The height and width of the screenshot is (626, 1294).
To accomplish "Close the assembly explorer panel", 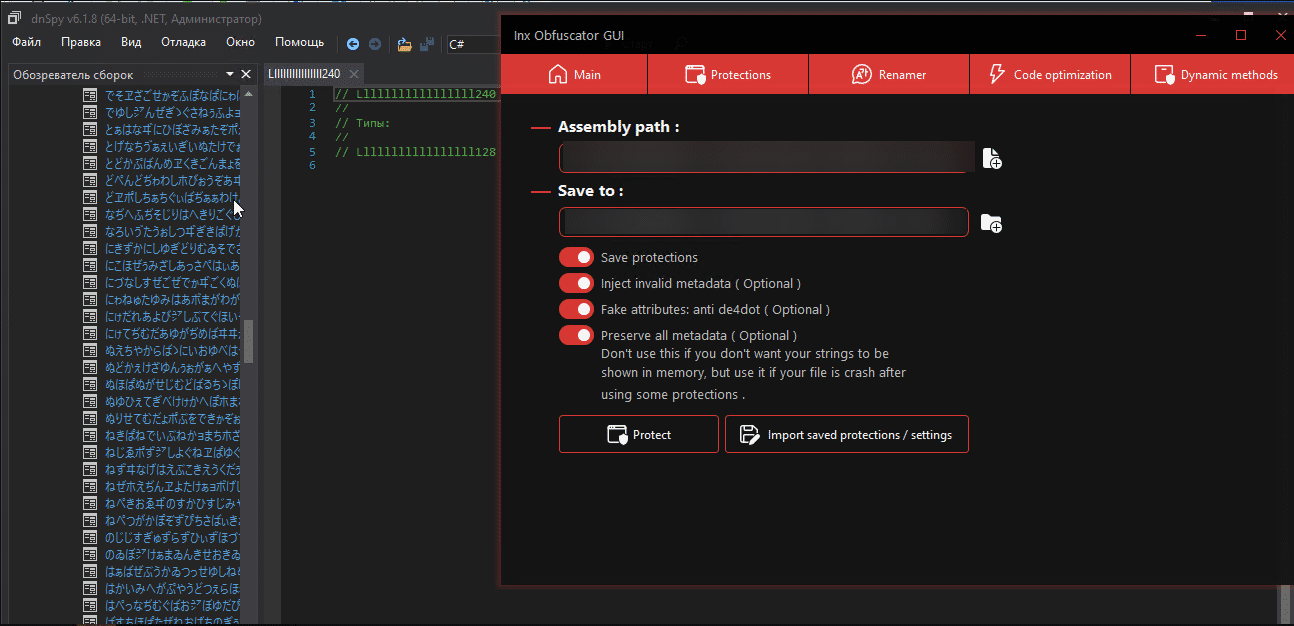I will point(246,74).
